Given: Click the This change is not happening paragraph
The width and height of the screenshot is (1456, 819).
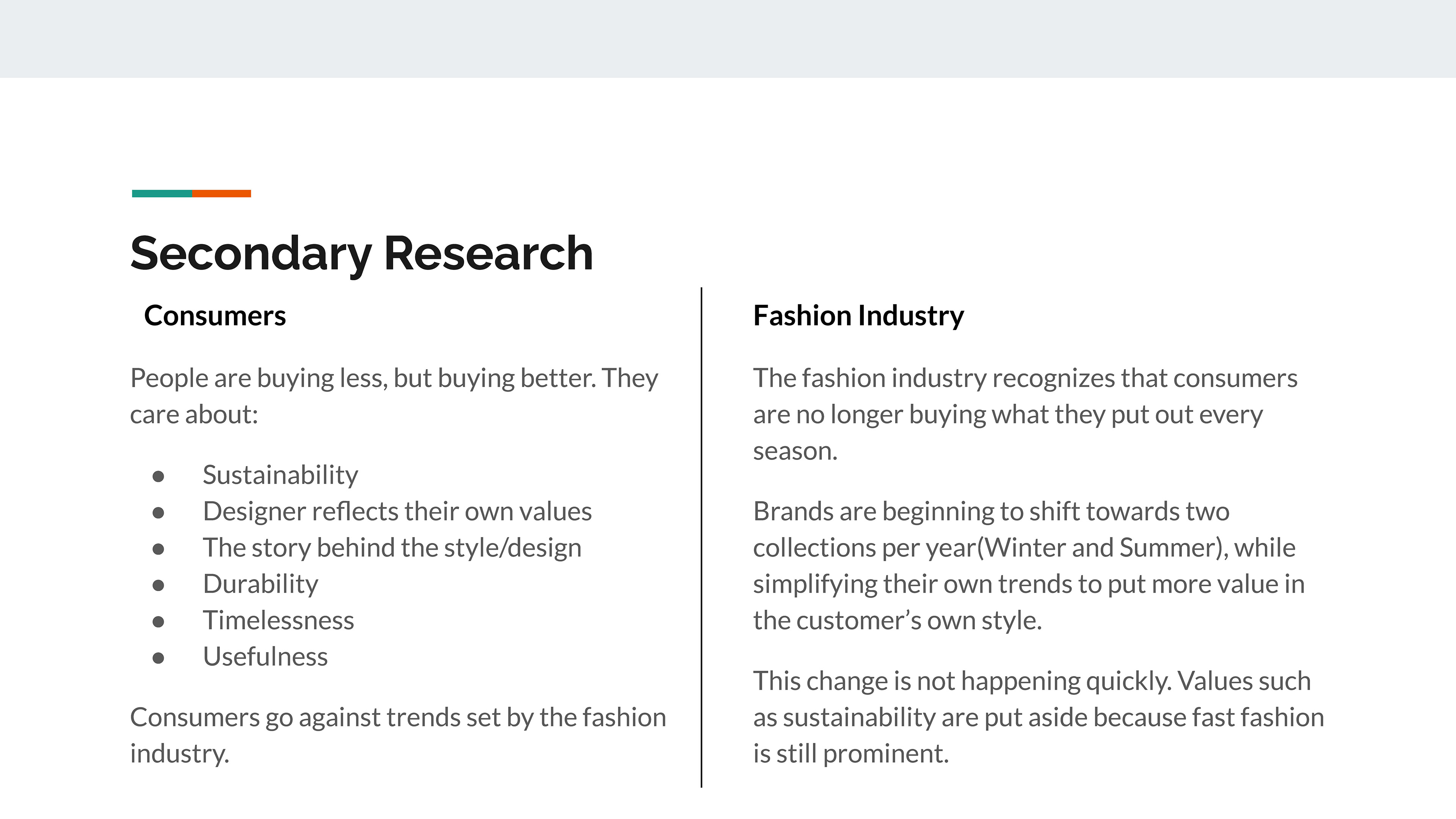Looking at the screenshot, I should click(1038, 717).
